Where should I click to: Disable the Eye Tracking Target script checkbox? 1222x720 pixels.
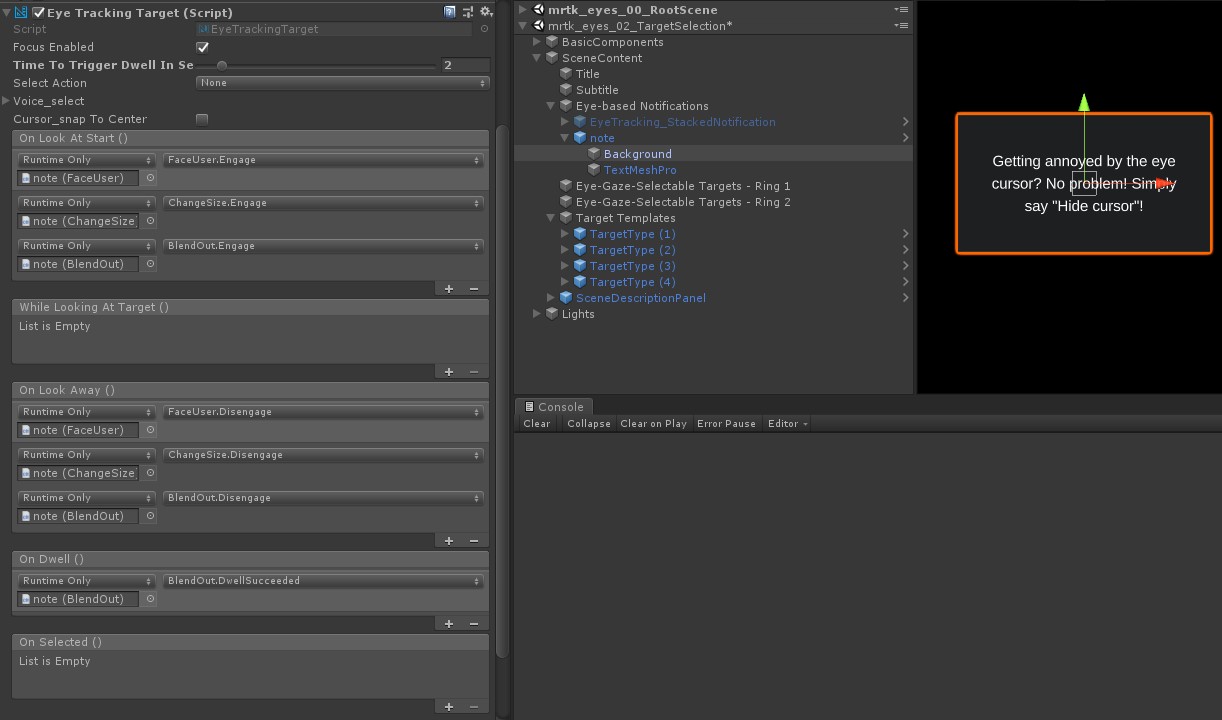pyautogui.click(x=39, y=13)
